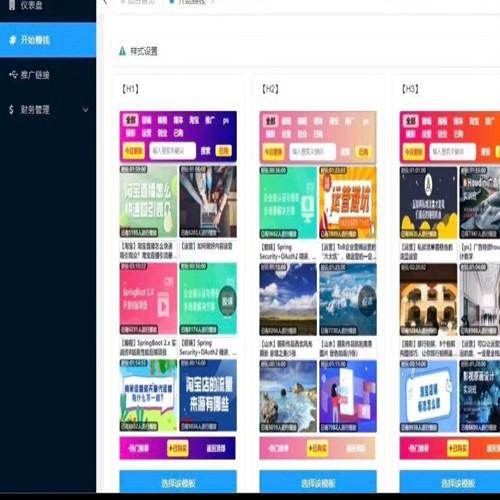Click the 【H1】 template label
The image size is (500, 500).
click(x=130, y=89)
